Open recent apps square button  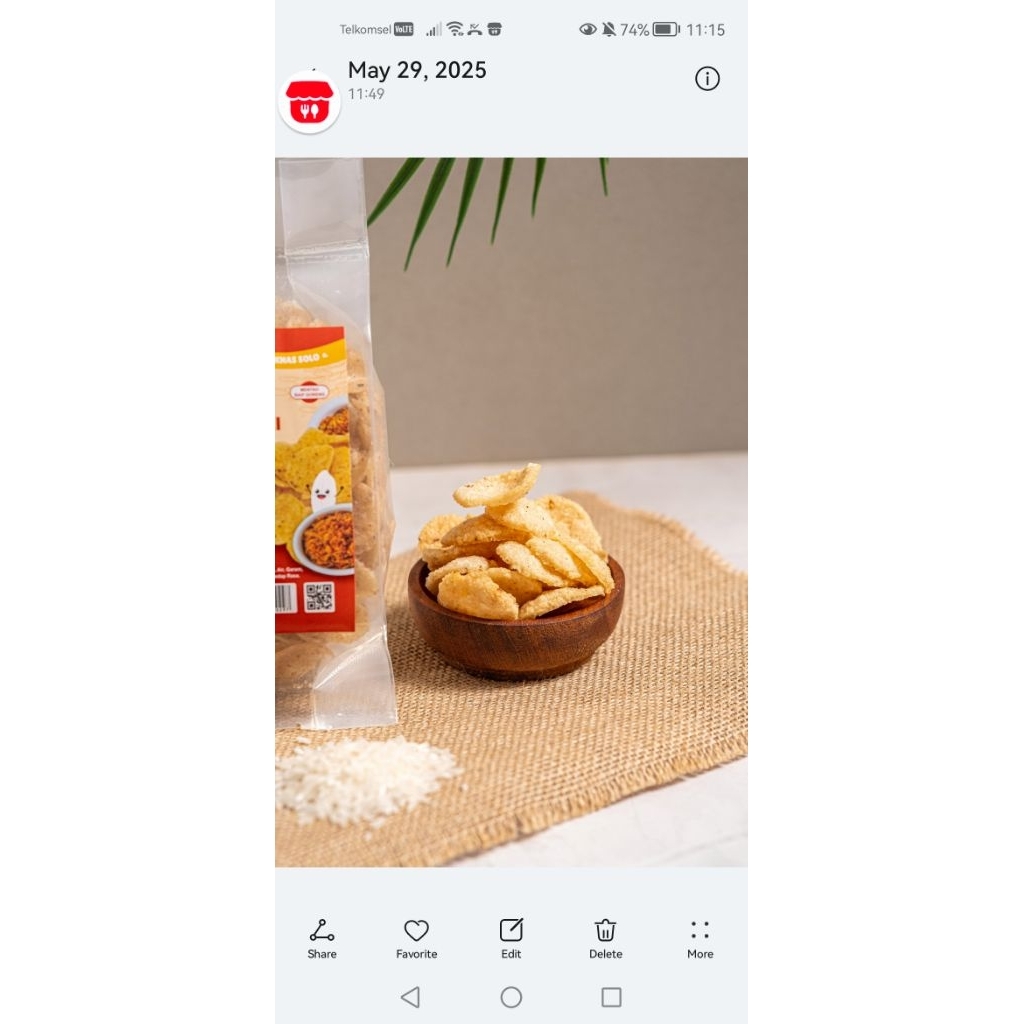point(611,997)
